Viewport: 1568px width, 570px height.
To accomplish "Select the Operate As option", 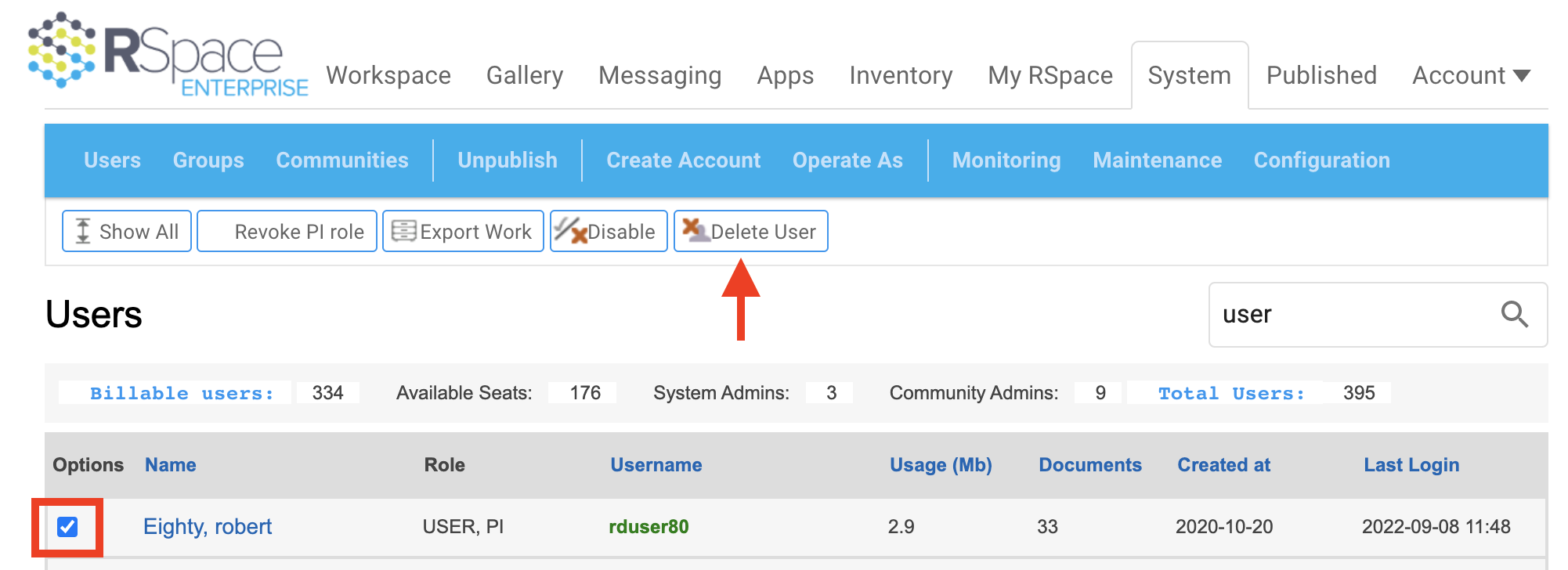I will [x=847, y=160].
